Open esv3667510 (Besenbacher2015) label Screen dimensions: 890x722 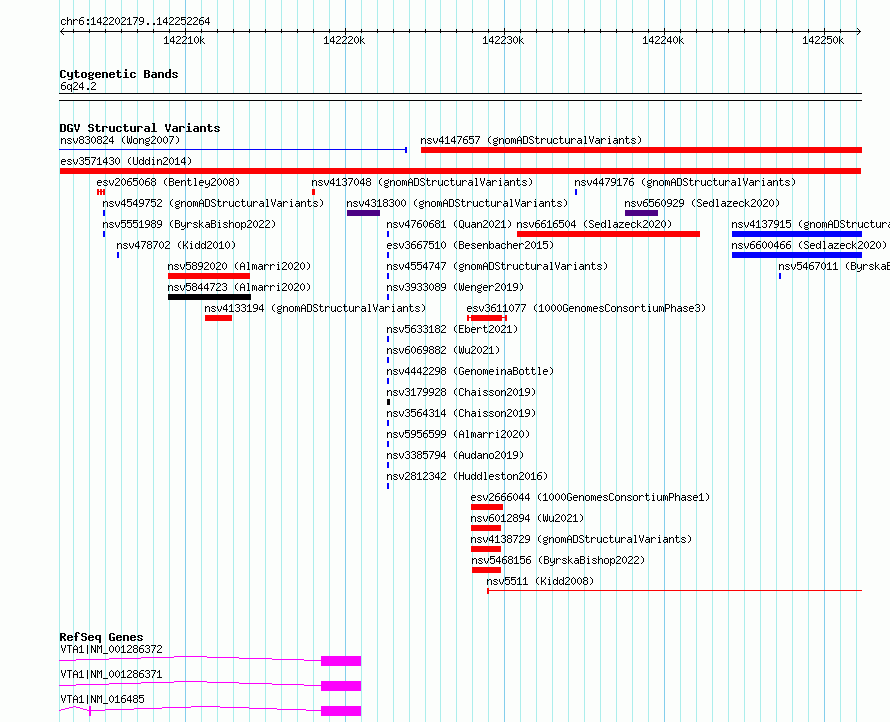[x=470, y=245]
